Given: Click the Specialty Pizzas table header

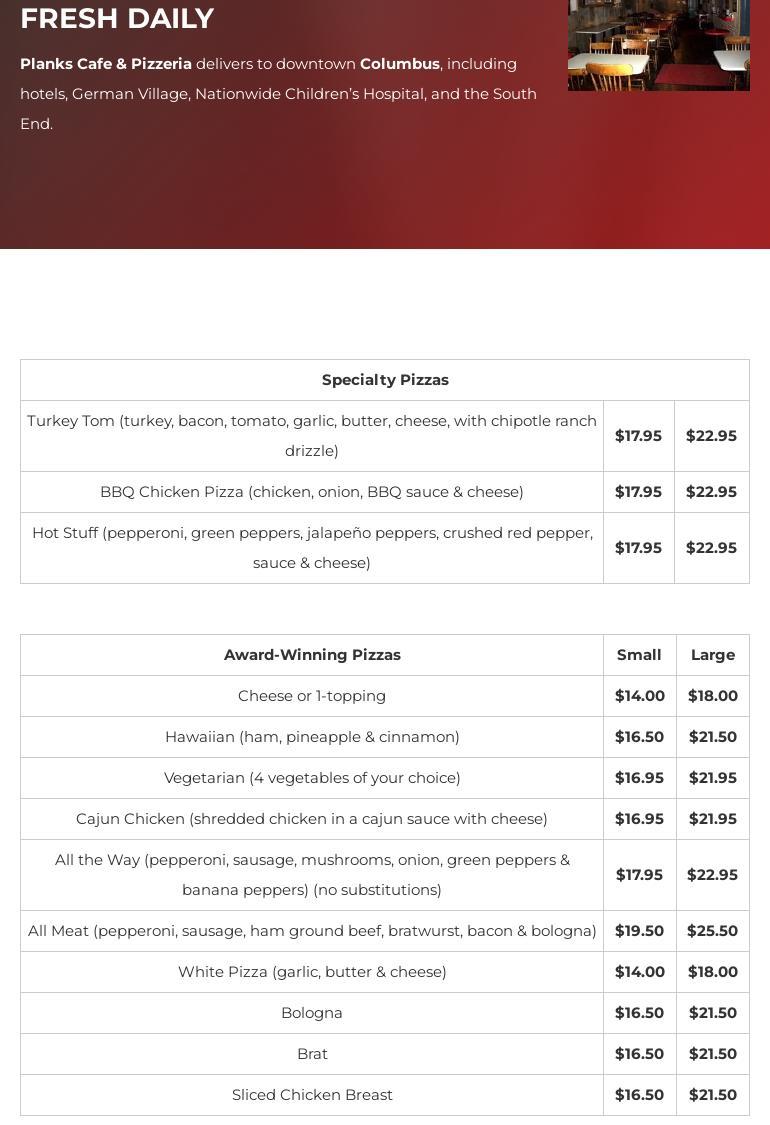Looking at the screenshot, I should click(385, 380).
